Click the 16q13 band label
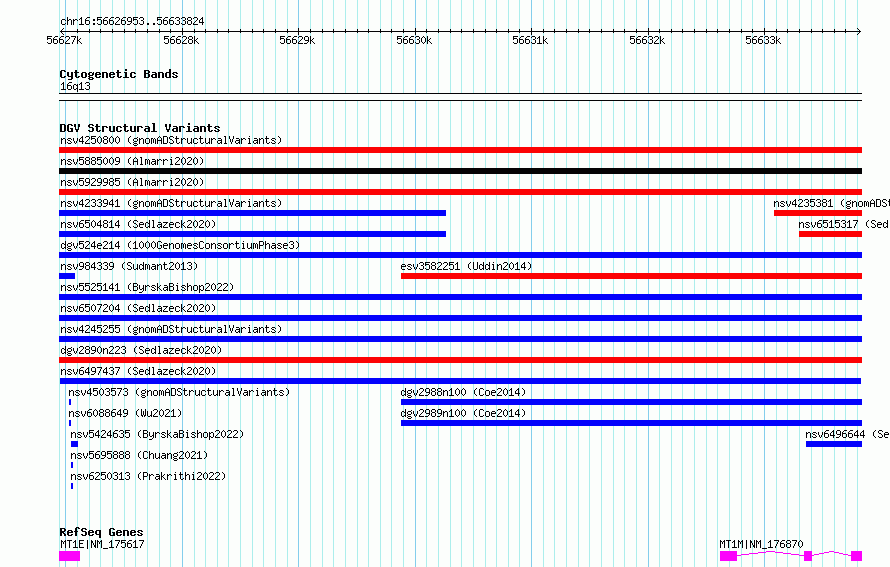The height and width of the screenshot is (567, 890). pos(75,87)
